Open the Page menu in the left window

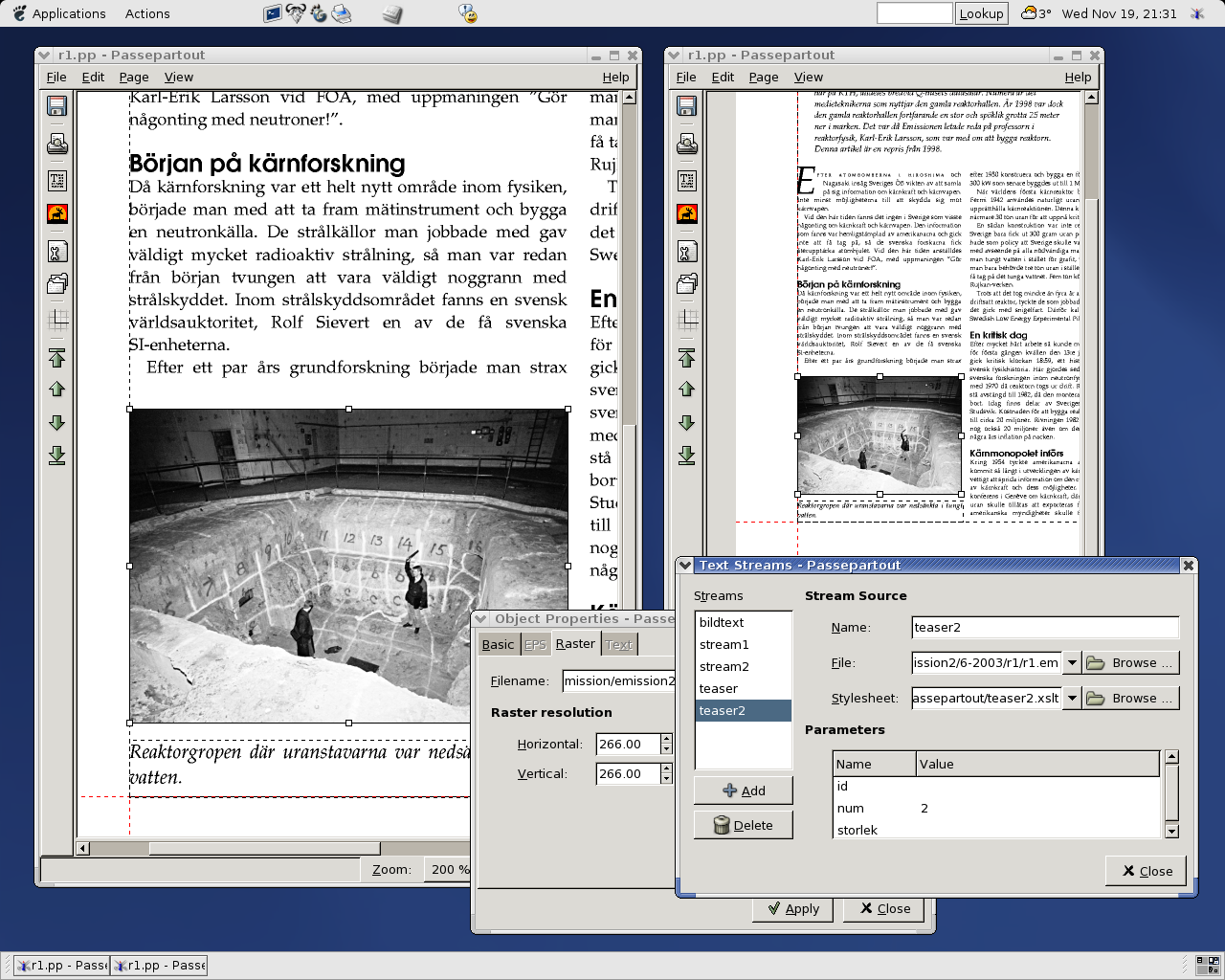[134, 78]
